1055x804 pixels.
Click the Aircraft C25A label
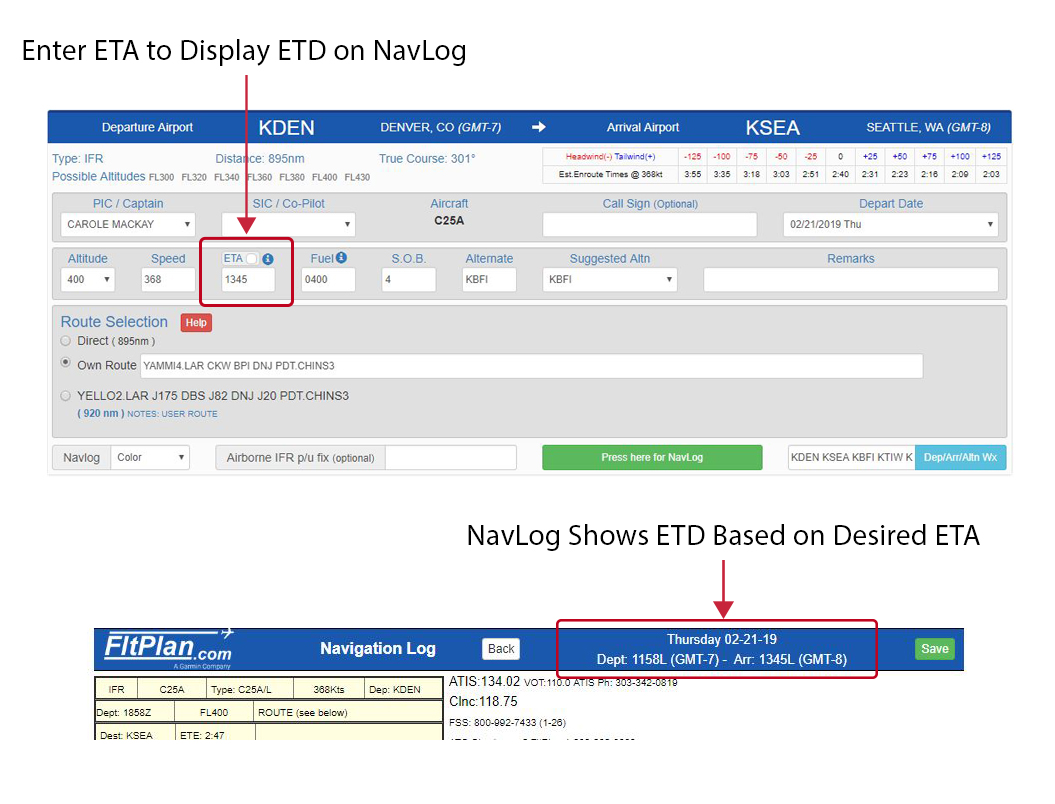click(x=449, y=221)
